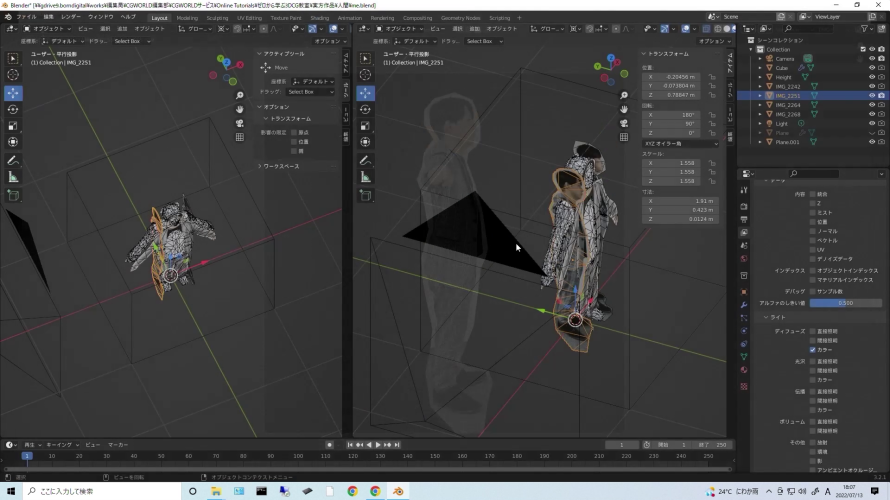Open Select Box drag dropdown in left header
Image resolution: width=890 pixels, height=500 pixels.
click(x=132, y=41)
